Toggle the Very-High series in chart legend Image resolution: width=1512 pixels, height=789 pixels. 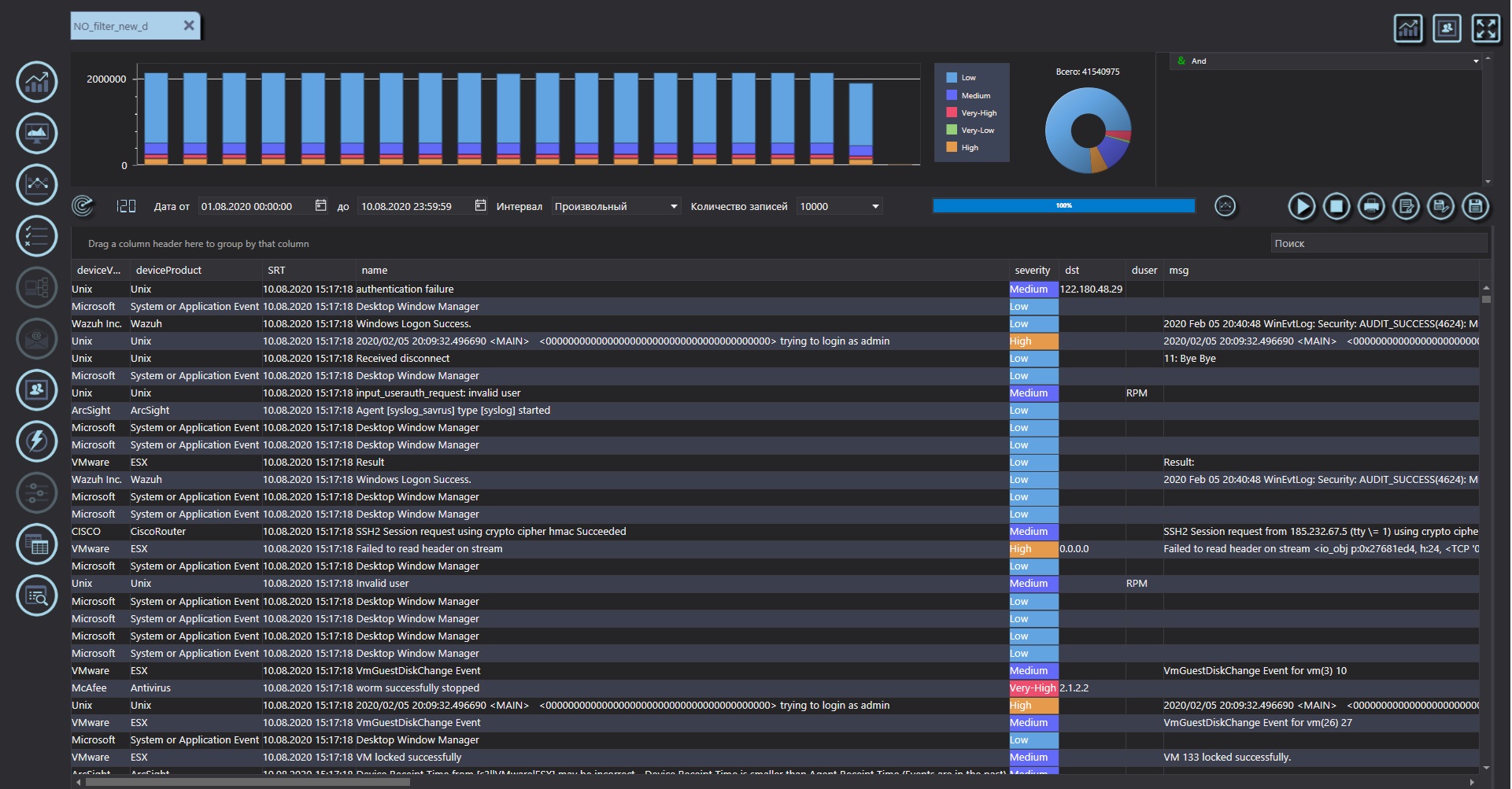pos(978,113)
